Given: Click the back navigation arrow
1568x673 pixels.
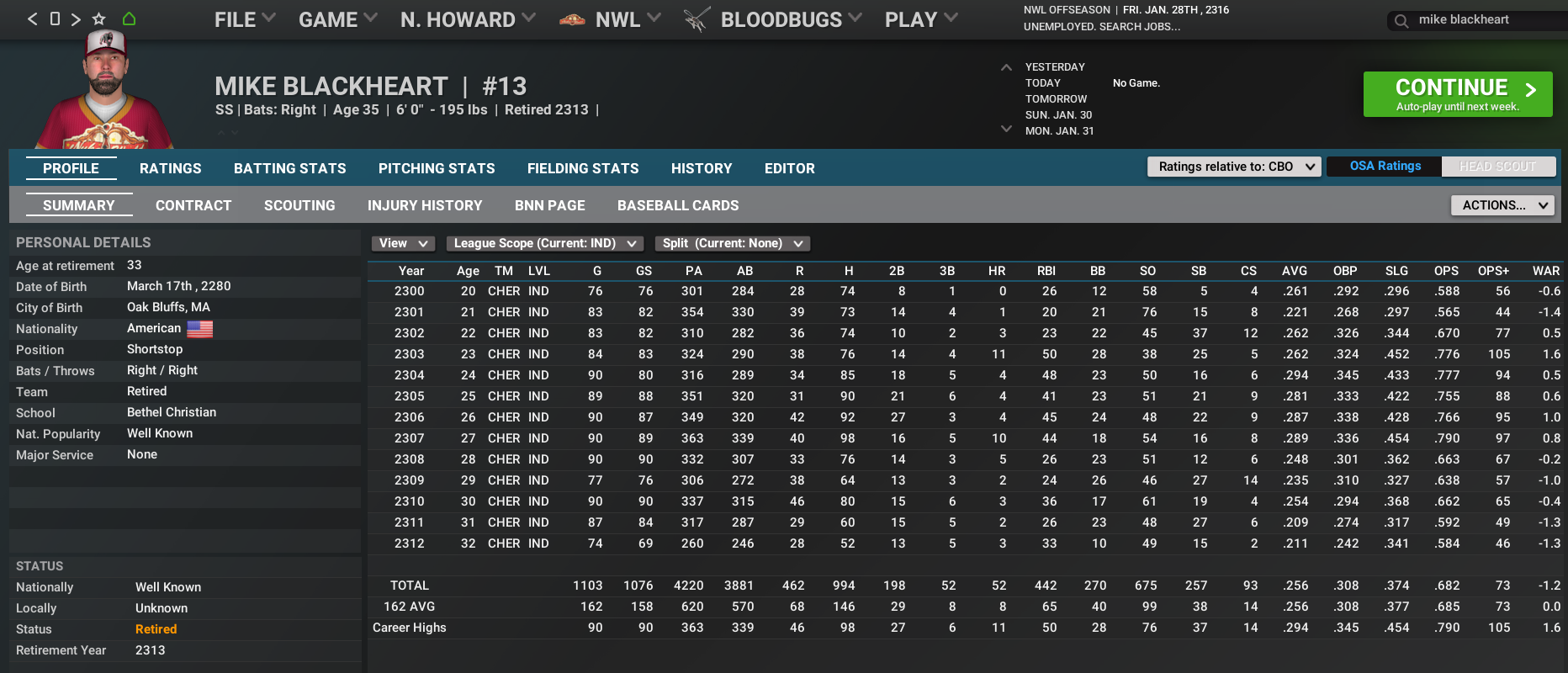Looking at the screenshot, I should point(33,19).
